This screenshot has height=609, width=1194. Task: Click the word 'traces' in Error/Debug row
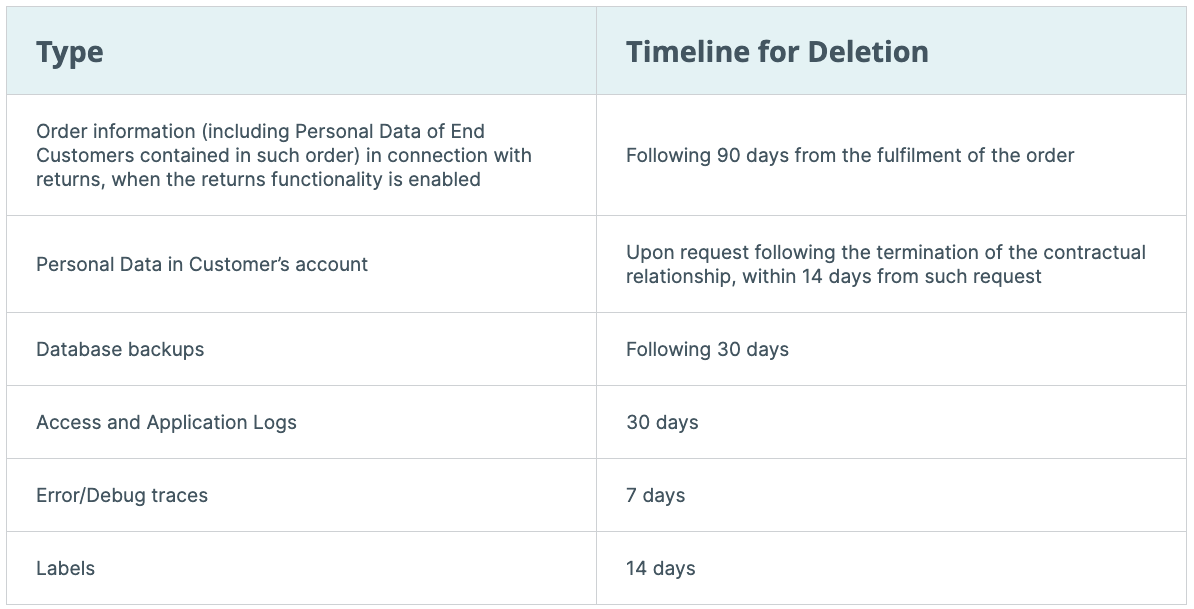[x=180, y=496]
